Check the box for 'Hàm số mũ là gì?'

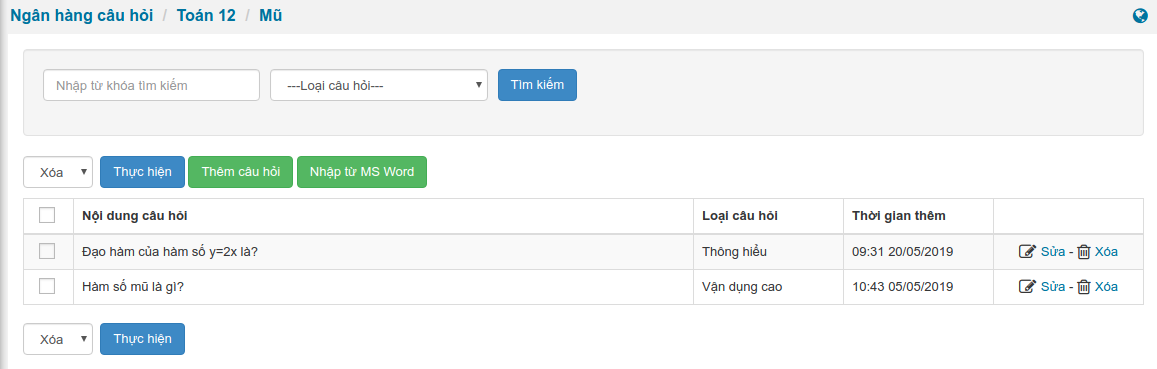47,286
